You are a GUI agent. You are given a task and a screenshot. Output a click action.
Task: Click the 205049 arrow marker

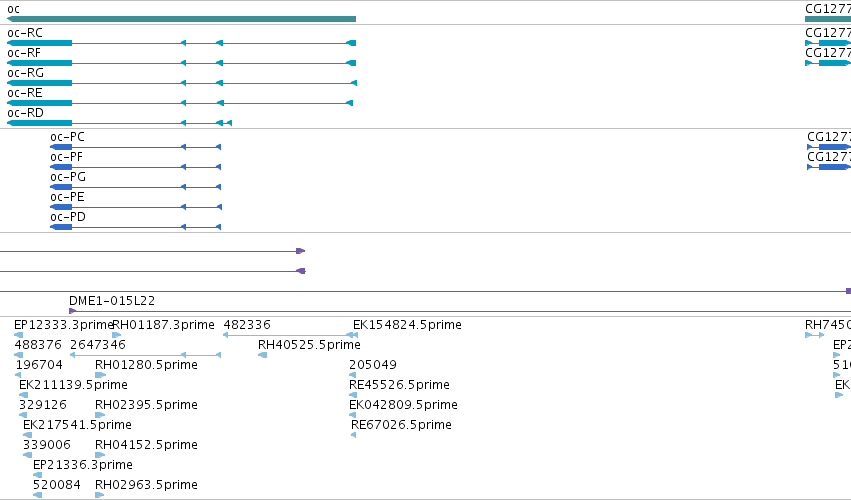tap(352, 375)
